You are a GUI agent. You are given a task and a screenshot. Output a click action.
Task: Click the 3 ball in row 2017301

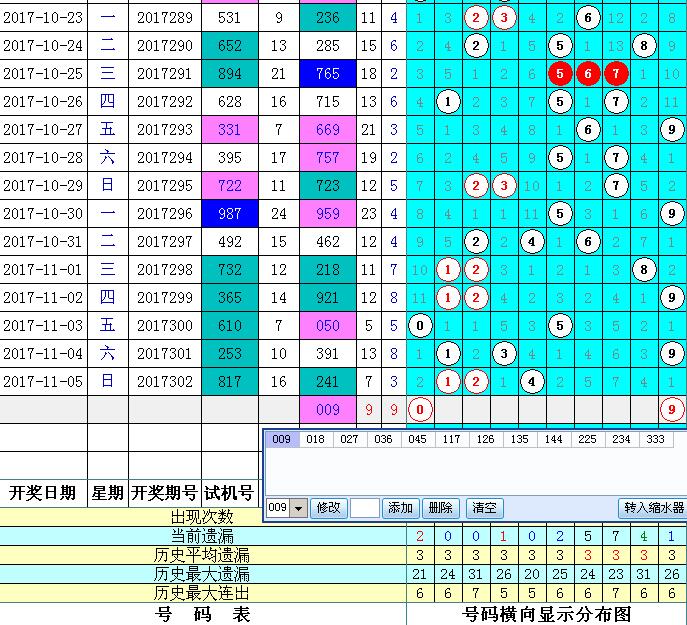coord(504,354)
